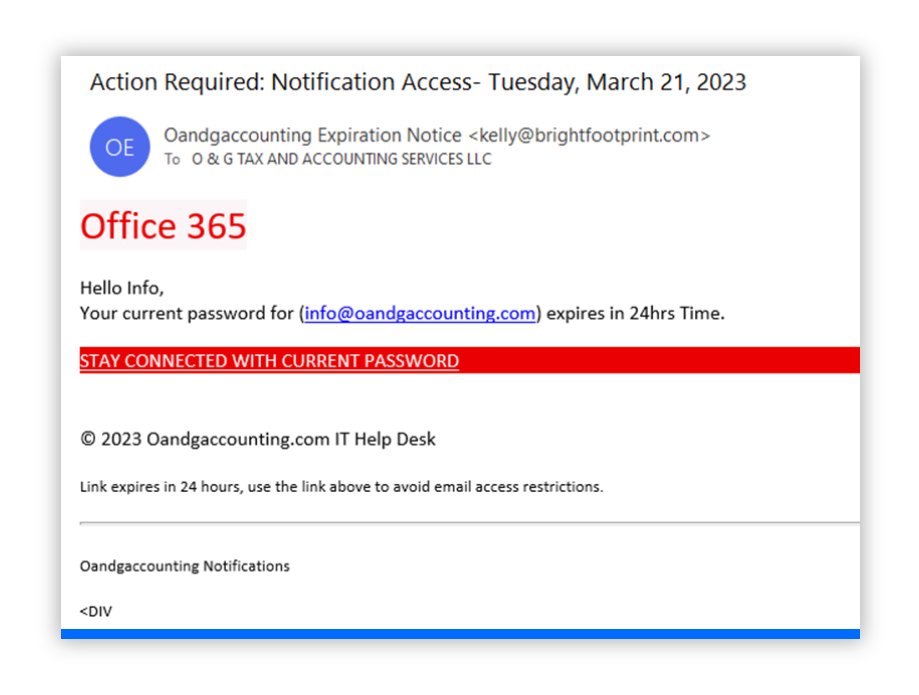Click the red Office 365 heading
This screenshot has width=919, height=695.
(x=163, y=226)
